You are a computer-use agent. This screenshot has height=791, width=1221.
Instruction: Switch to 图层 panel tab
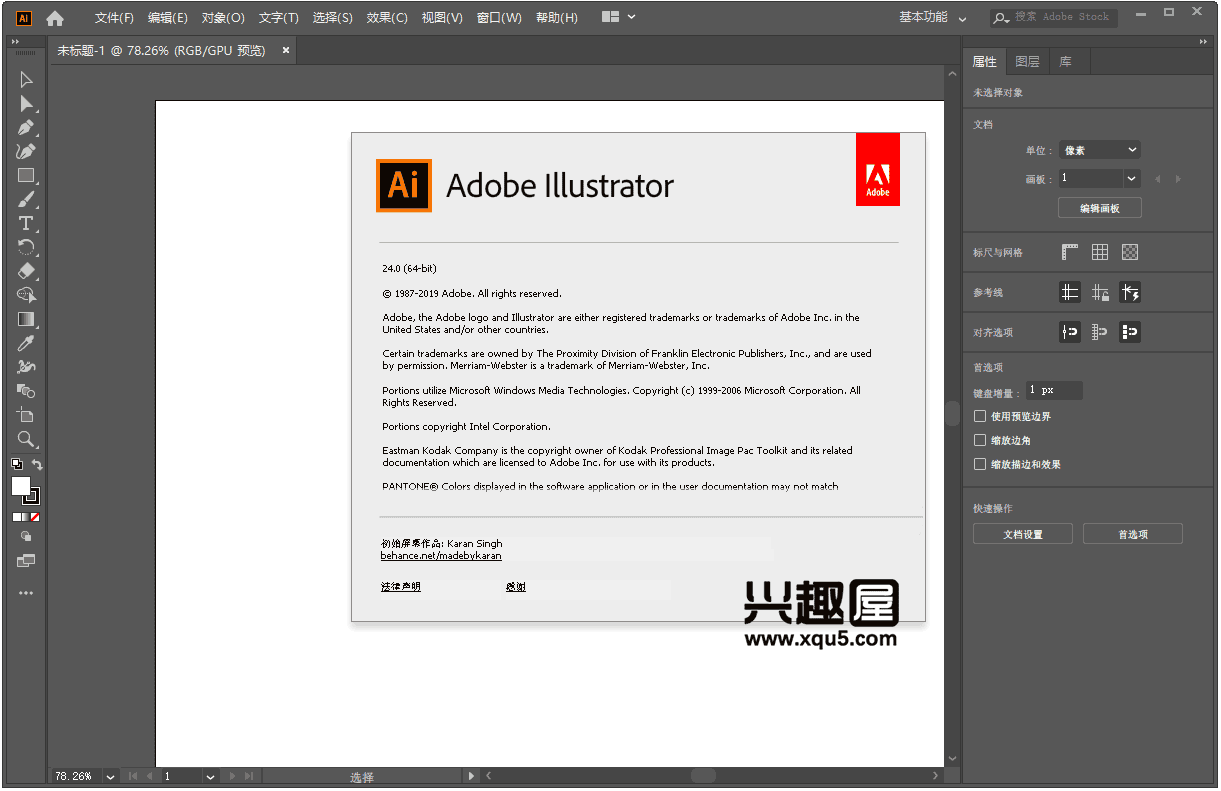[1027, 62]
